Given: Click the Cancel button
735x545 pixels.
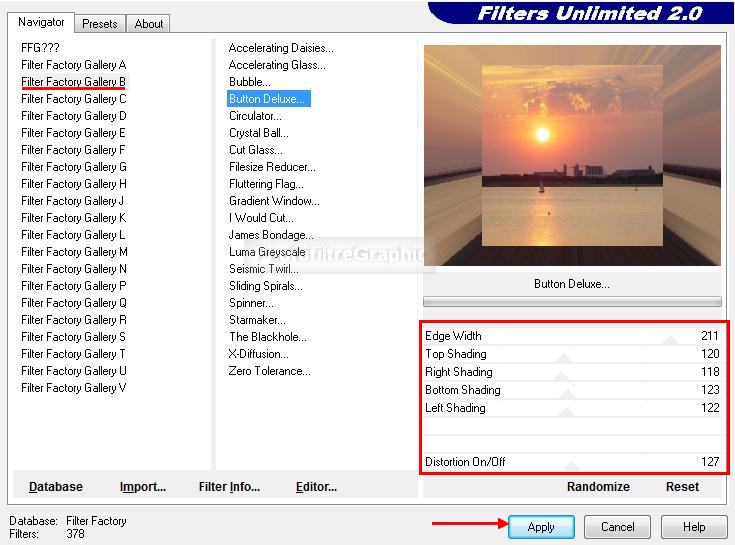Looking at the screenshot, I should tap(617, 527).
